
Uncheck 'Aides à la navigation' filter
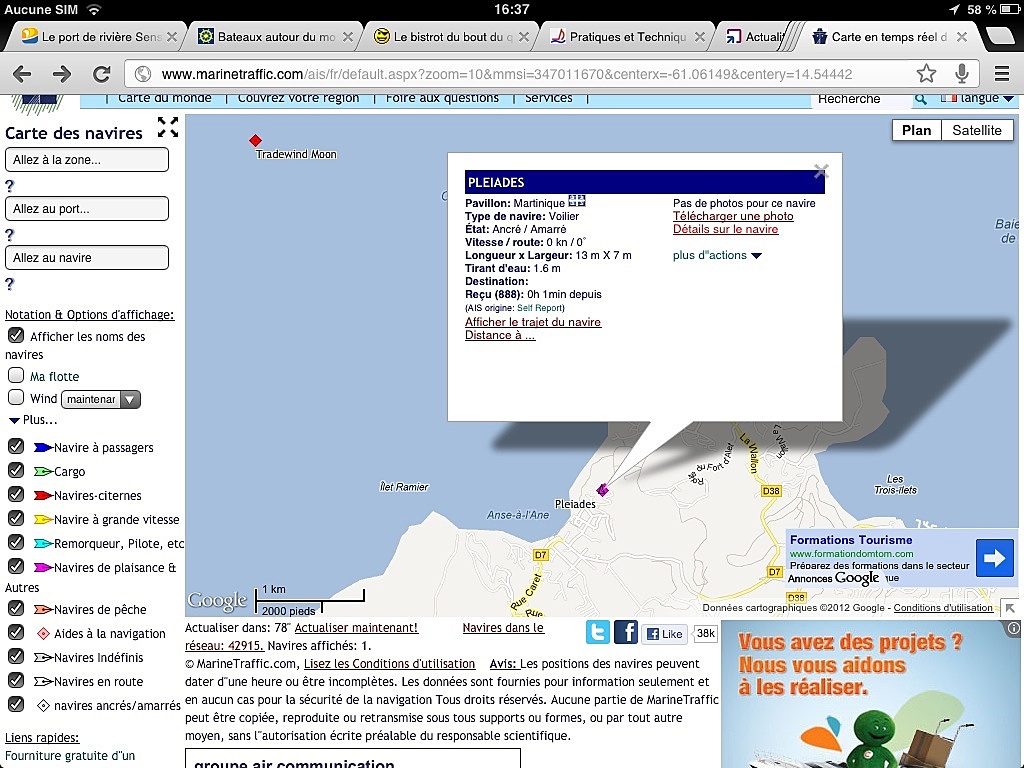[x=16, y=632]
